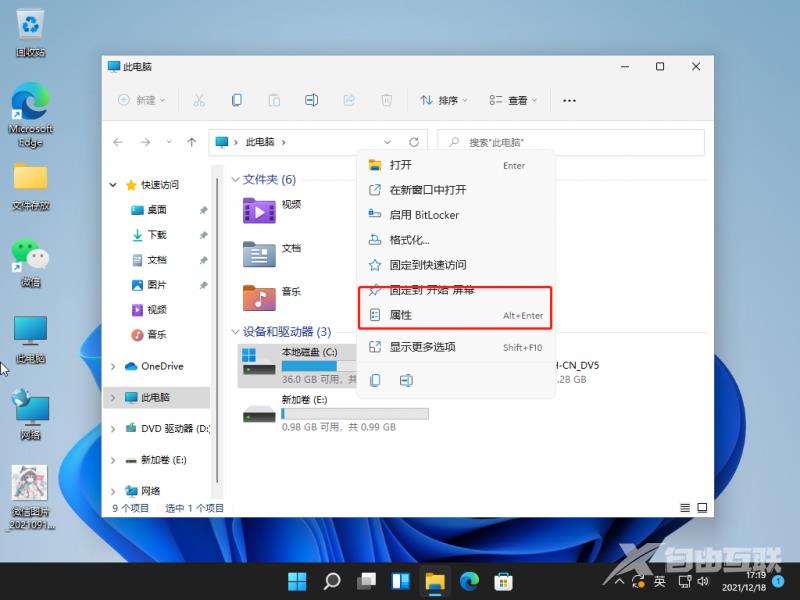This screenshot has height=600, width=800.
Task: Select the 微信 desktop shortcut
Action: tap(31, 264)
